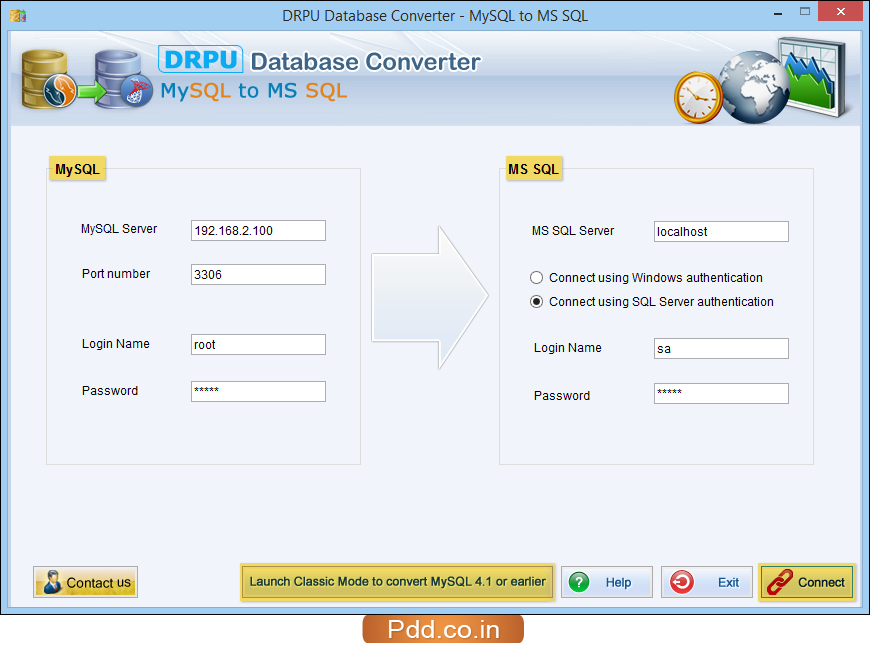Focus the MS SQL Server field
This screenshot has width=870, height=650.
[721, 231]
